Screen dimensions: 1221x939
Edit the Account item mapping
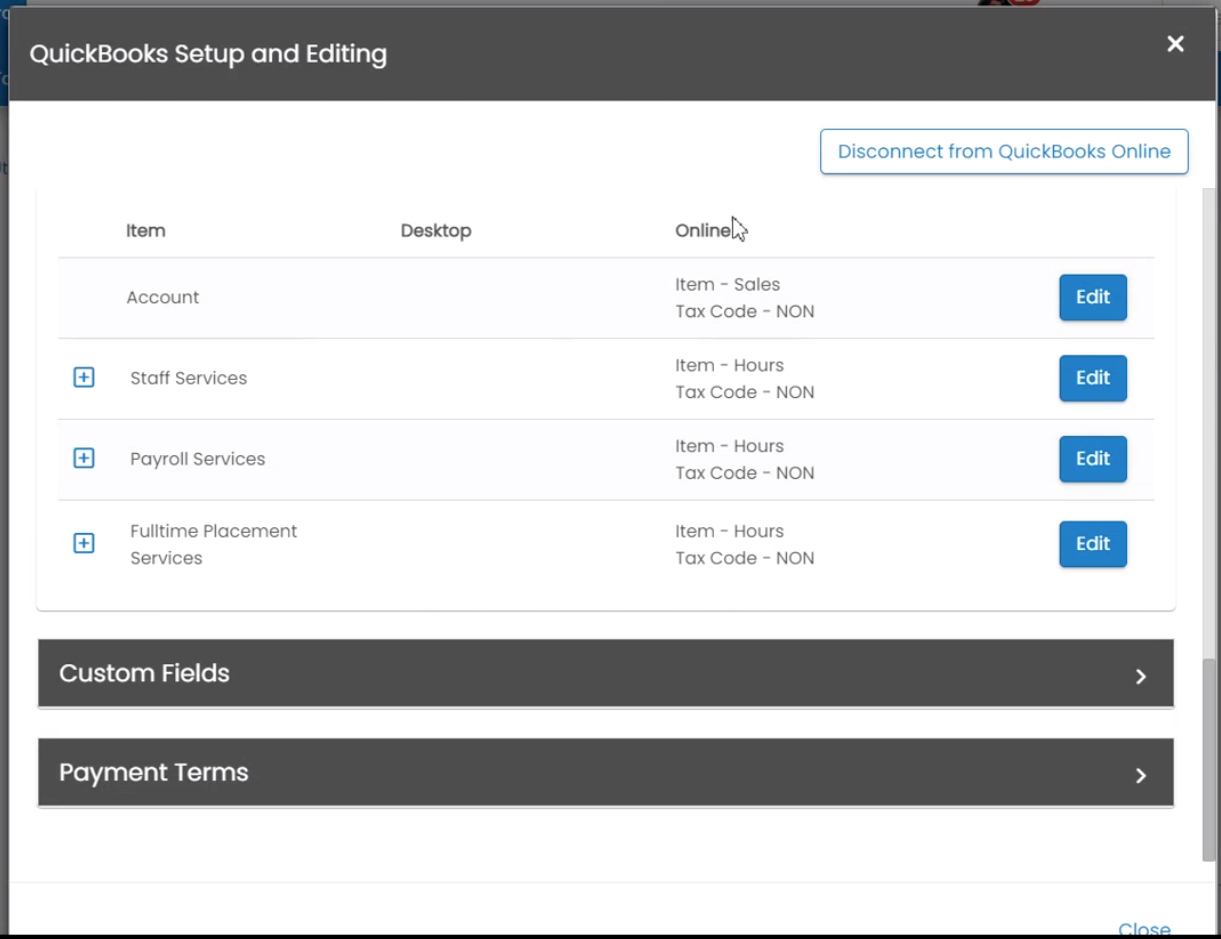[x=1093, y=297]
